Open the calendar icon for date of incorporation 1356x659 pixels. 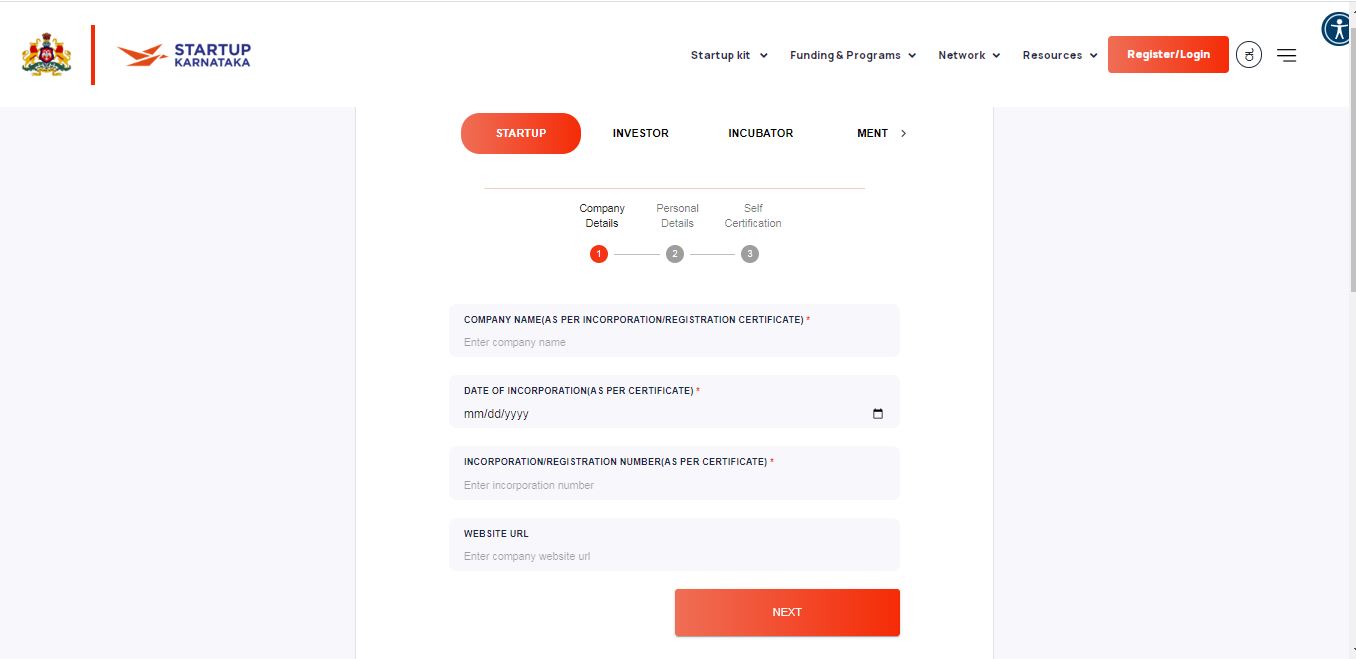pos(877,413)
